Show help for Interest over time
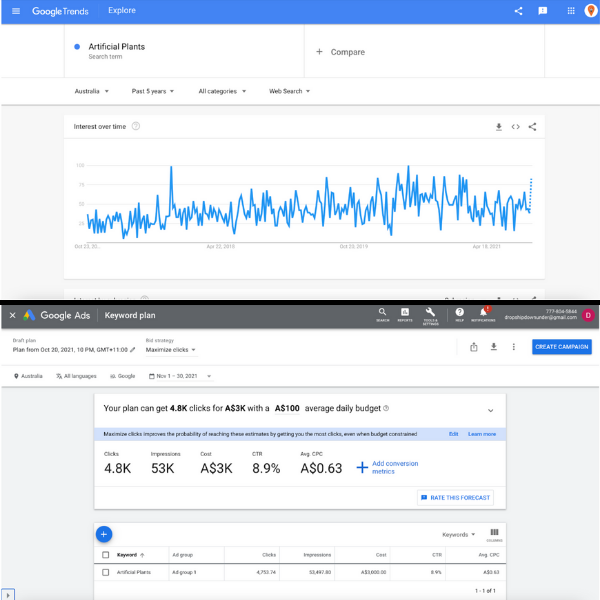600x600 pixels. click(136, 126)
